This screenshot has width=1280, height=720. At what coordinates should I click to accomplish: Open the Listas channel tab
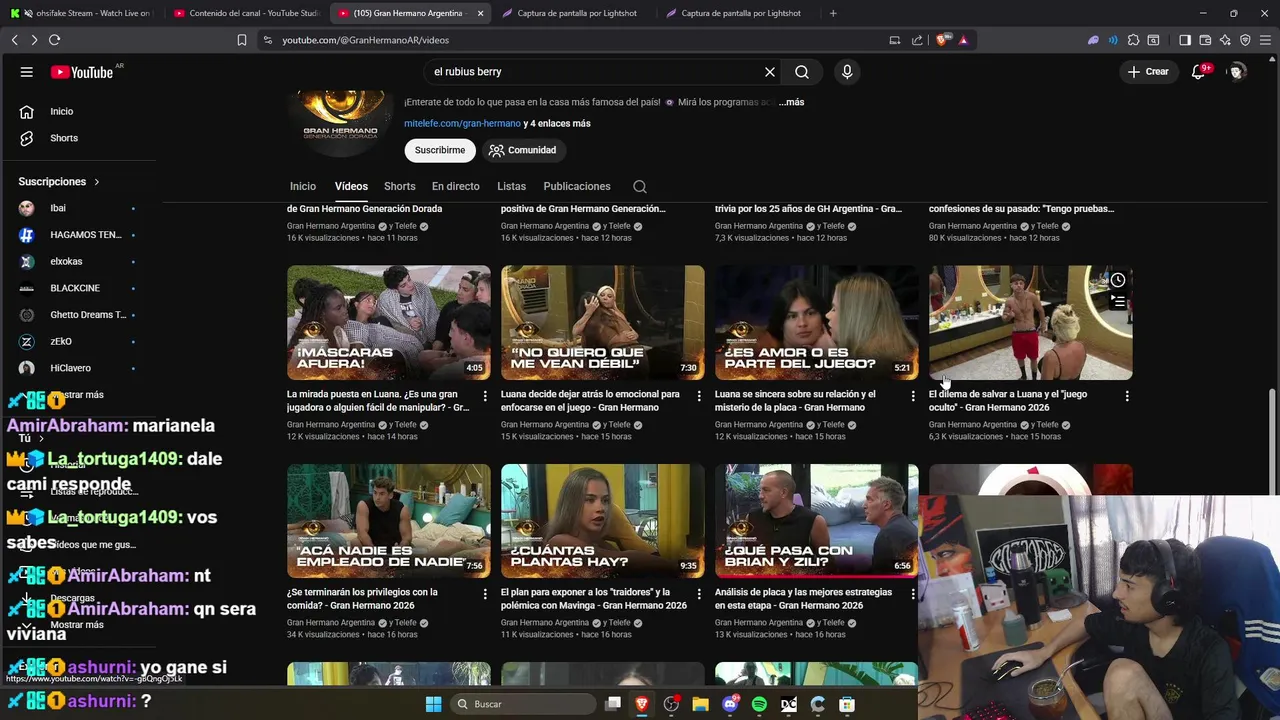pyautogui.click(x=511, y=186)
